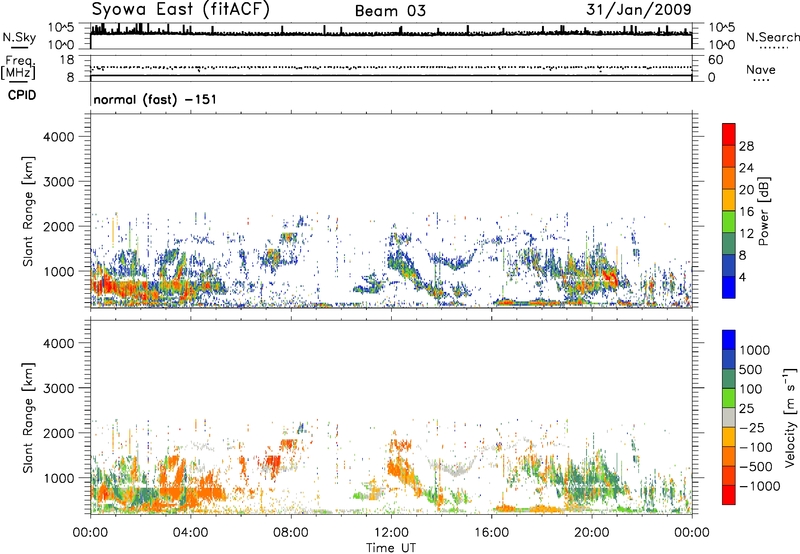
Task: Select the '20' value on Power colorbar
Action: pyautogui.click(x=746, y=190)
